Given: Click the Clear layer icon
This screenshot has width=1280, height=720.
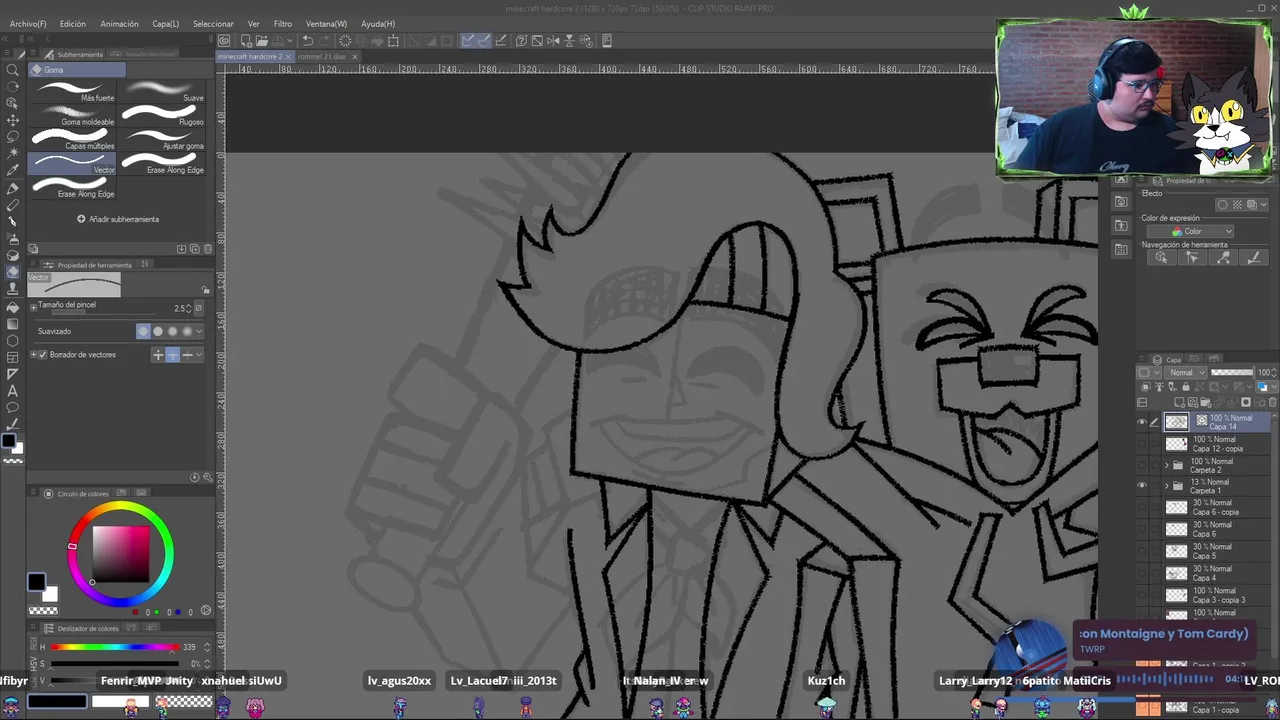Looking at the screenshot, I should tap(345, 41).
